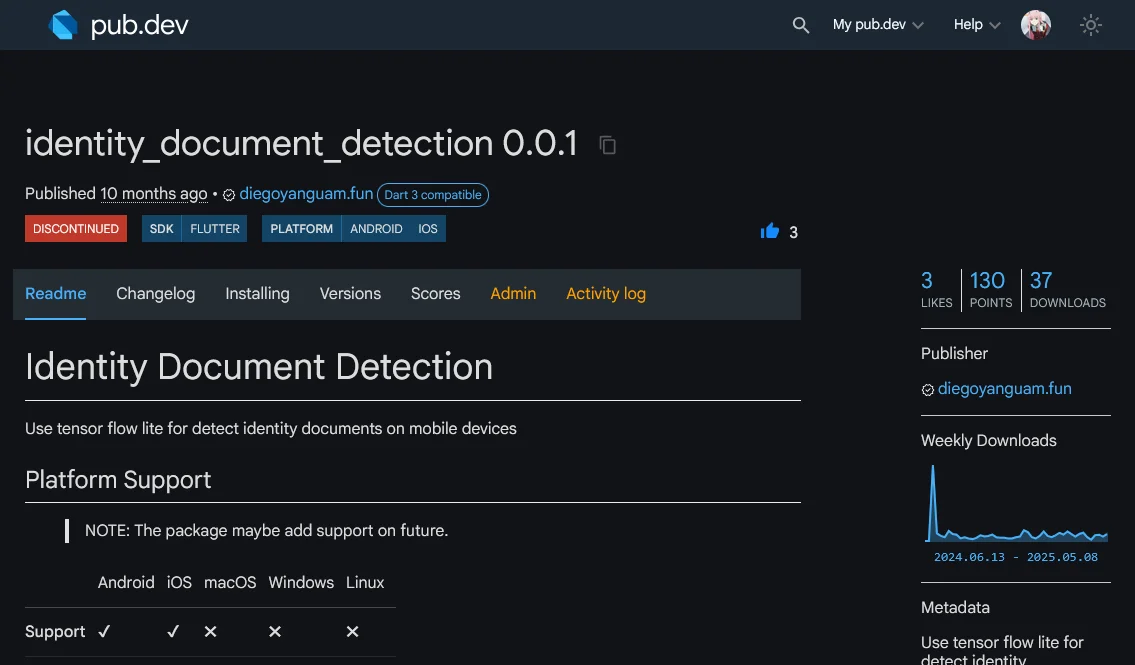Viewport: 1135px width, 665px height.
Task: Click the 'Identity Document Detection' heading
Action: (x=258, y=367)
